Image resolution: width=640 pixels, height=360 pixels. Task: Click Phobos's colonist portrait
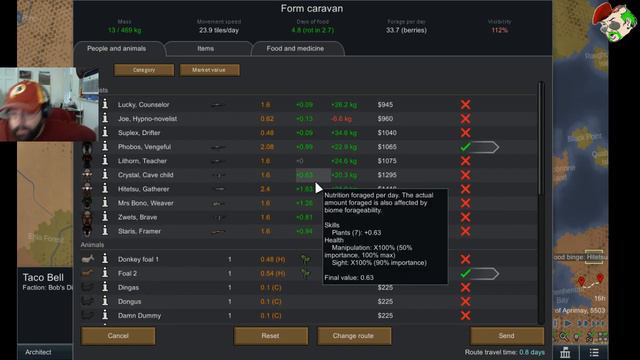coord(87,147)
